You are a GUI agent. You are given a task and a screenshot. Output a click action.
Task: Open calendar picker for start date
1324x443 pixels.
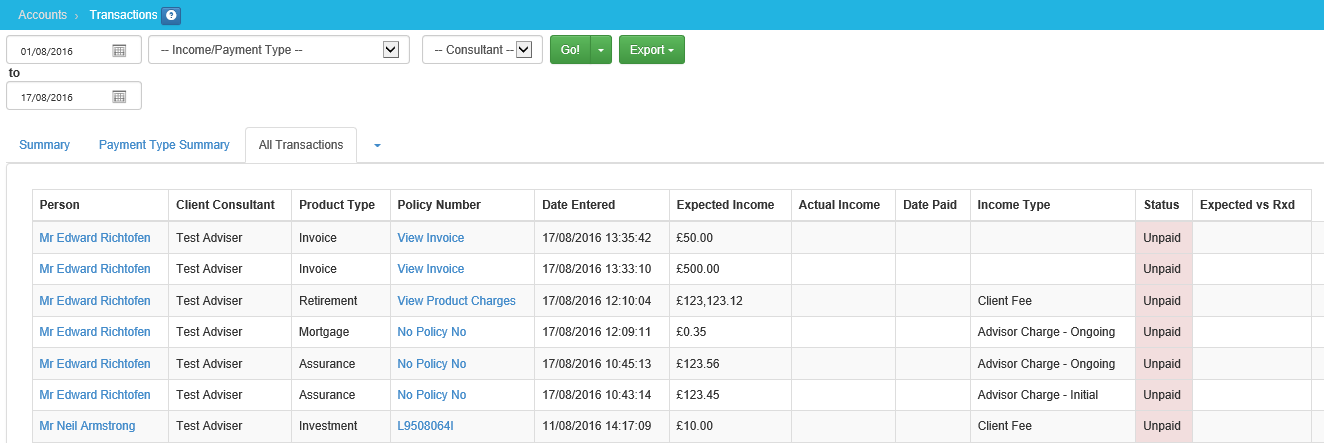tap(119, 50)
